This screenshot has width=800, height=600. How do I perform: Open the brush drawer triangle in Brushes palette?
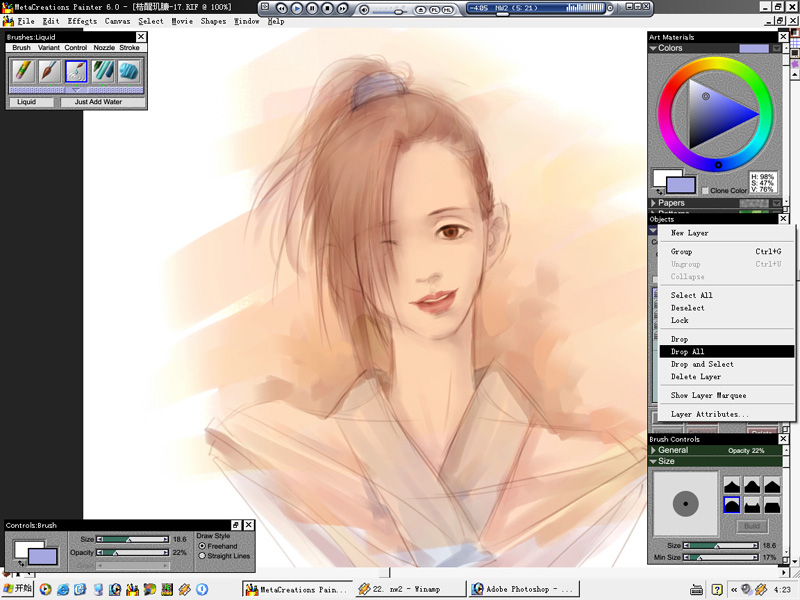coord(76,90)
